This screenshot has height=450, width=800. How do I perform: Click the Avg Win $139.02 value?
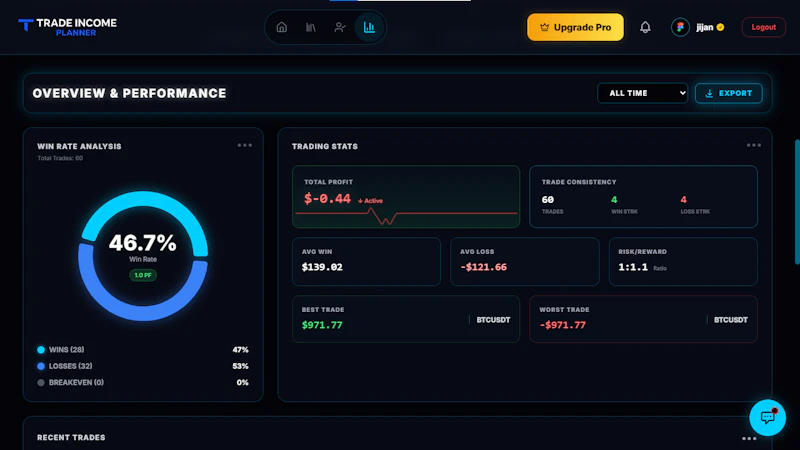click(x=322, y=267)
